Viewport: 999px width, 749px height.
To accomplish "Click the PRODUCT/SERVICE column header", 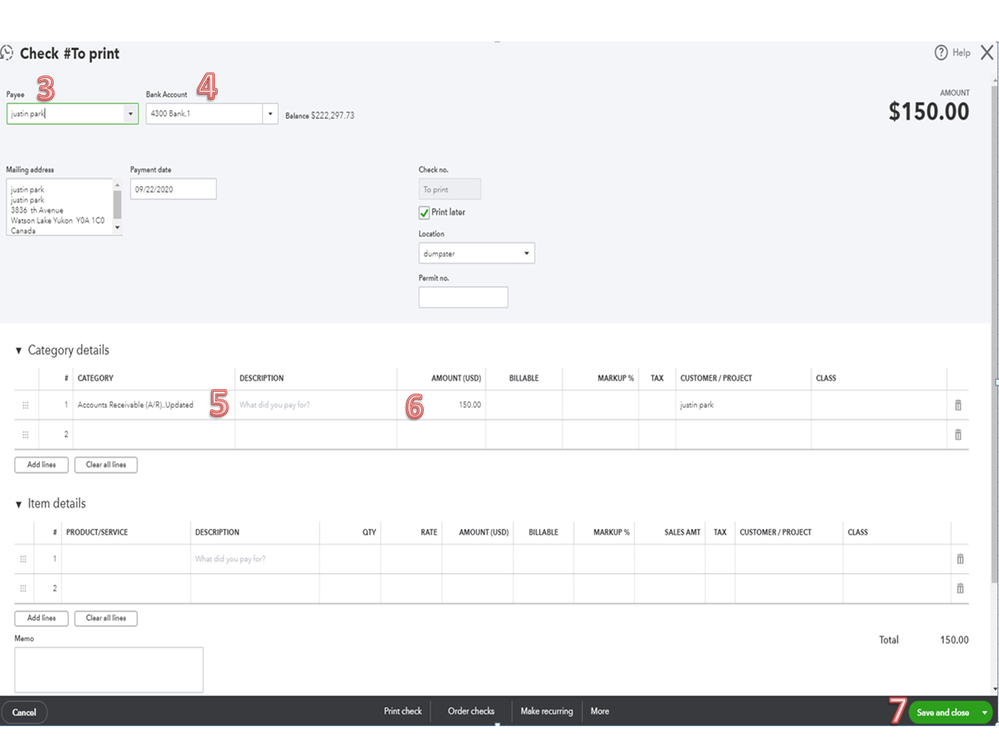I will tap(97, 532).
